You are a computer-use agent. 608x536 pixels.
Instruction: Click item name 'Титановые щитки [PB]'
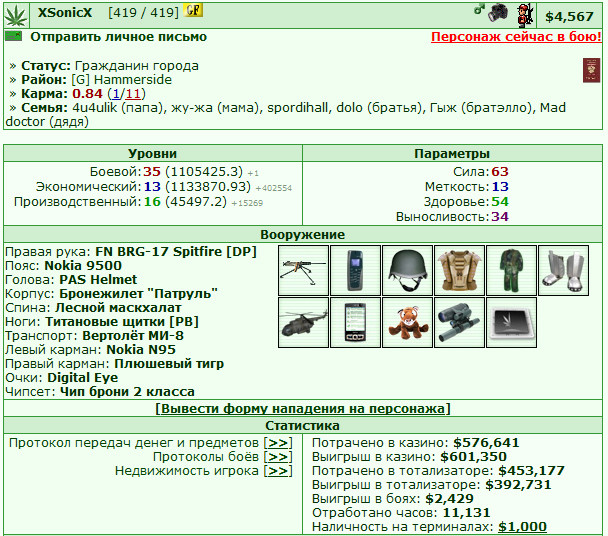(x=122, y=322)
